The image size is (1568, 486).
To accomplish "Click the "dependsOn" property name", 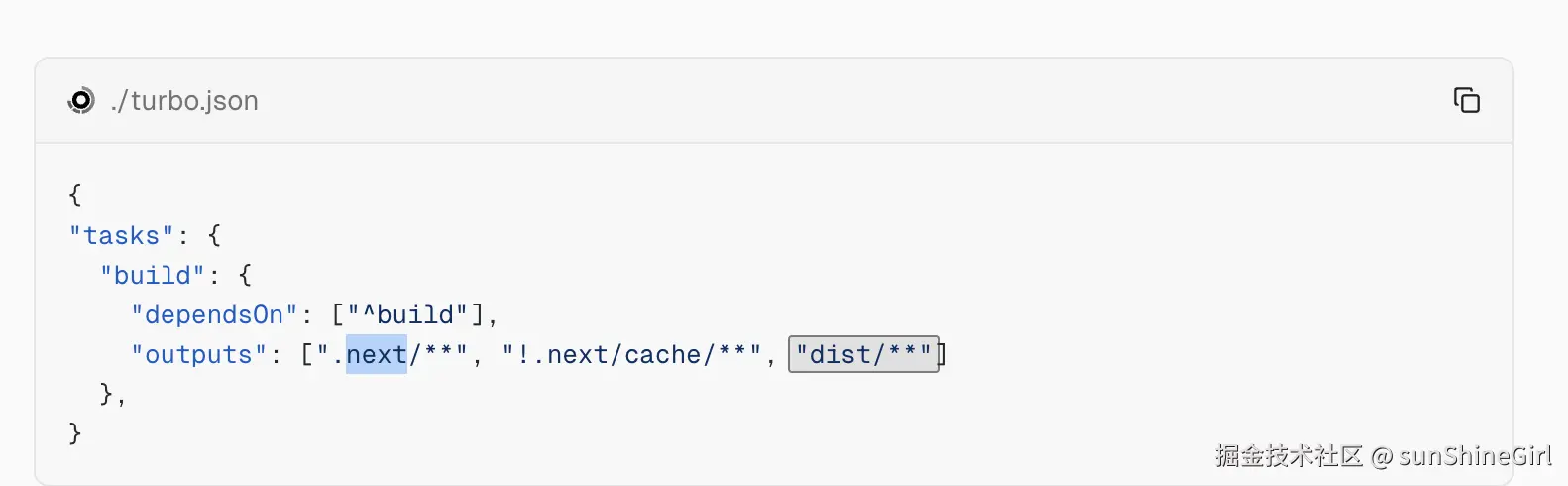I will pyautogui.click(x=213, y=315).
